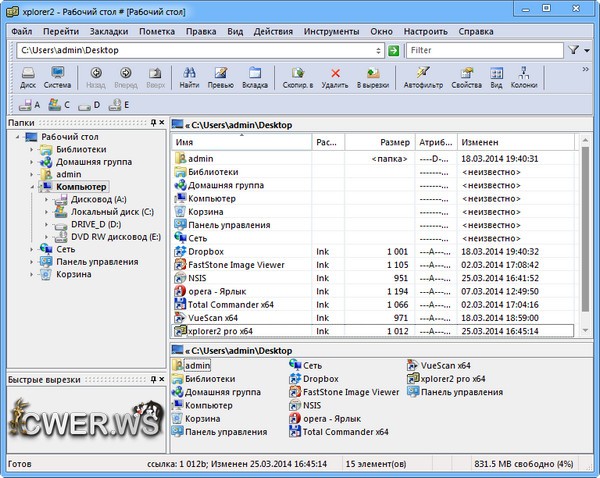Open the Превью preview toolbar icon
600x478 pixels.
[x=221, y=75]
